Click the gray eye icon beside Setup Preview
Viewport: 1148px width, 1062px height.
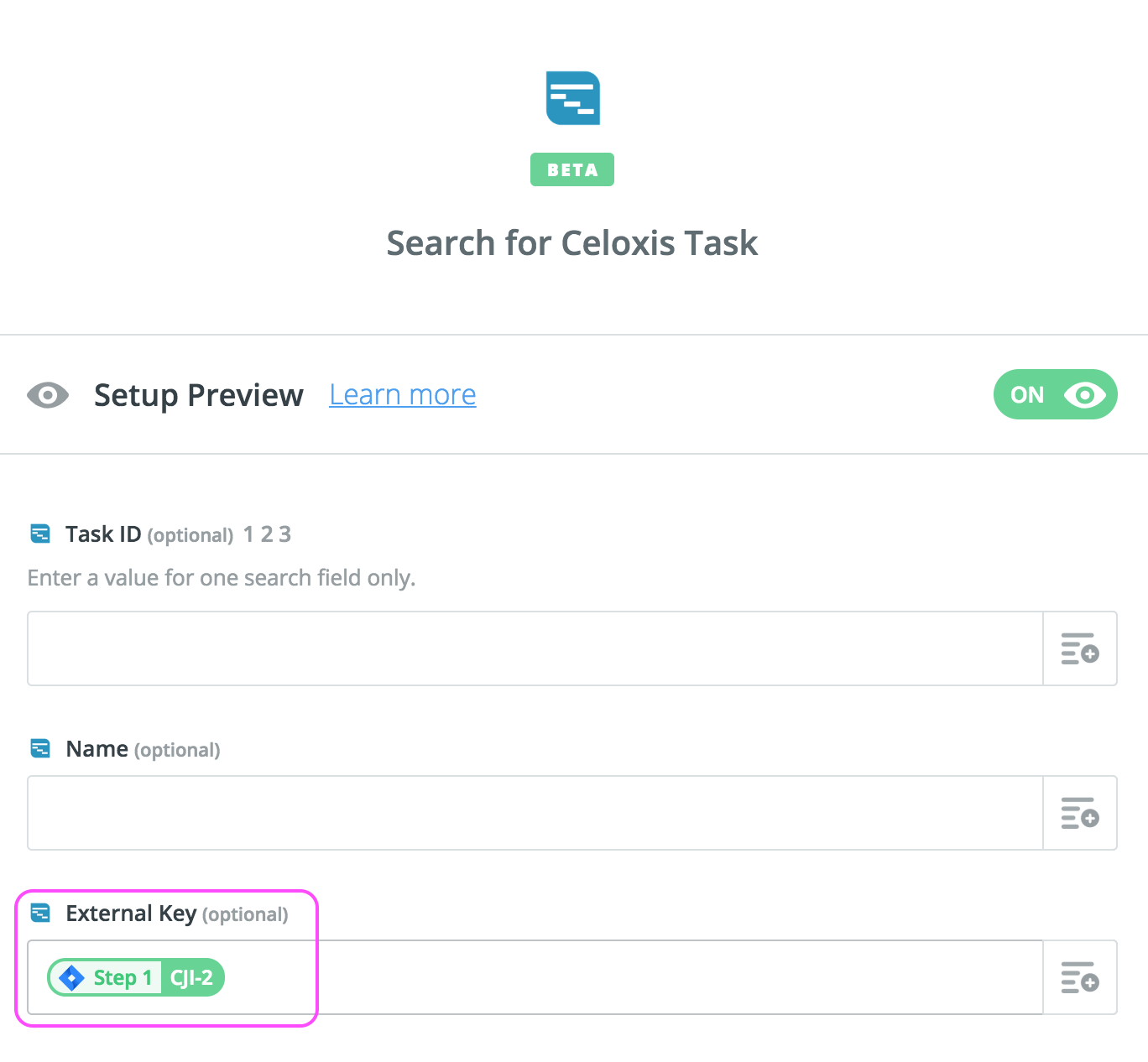(48, 394)
